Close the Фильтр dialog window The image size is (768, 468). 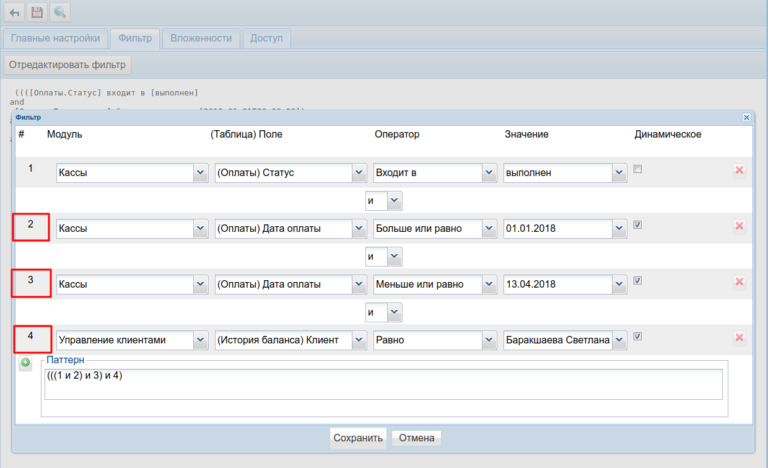pos(746,117)
